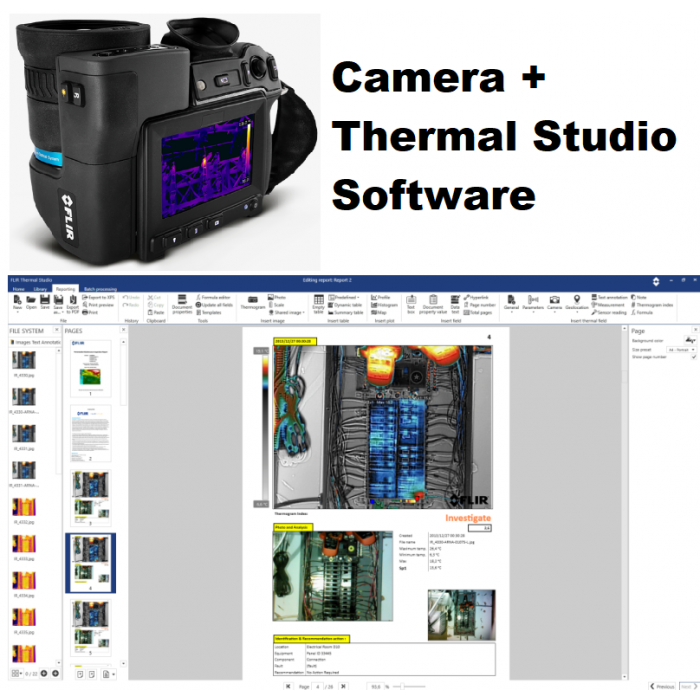Screen dimensions: 700x700
Task: Insert a Profile plot
Action: tap(381, 297)
